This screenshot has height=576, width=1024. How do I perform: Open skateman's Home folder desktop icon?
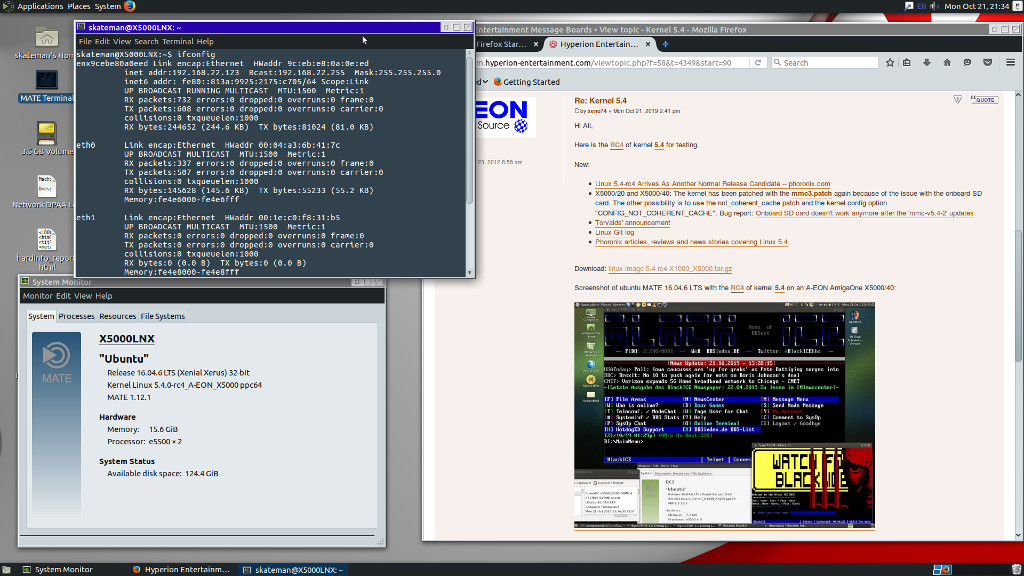(x=46, y=37)
